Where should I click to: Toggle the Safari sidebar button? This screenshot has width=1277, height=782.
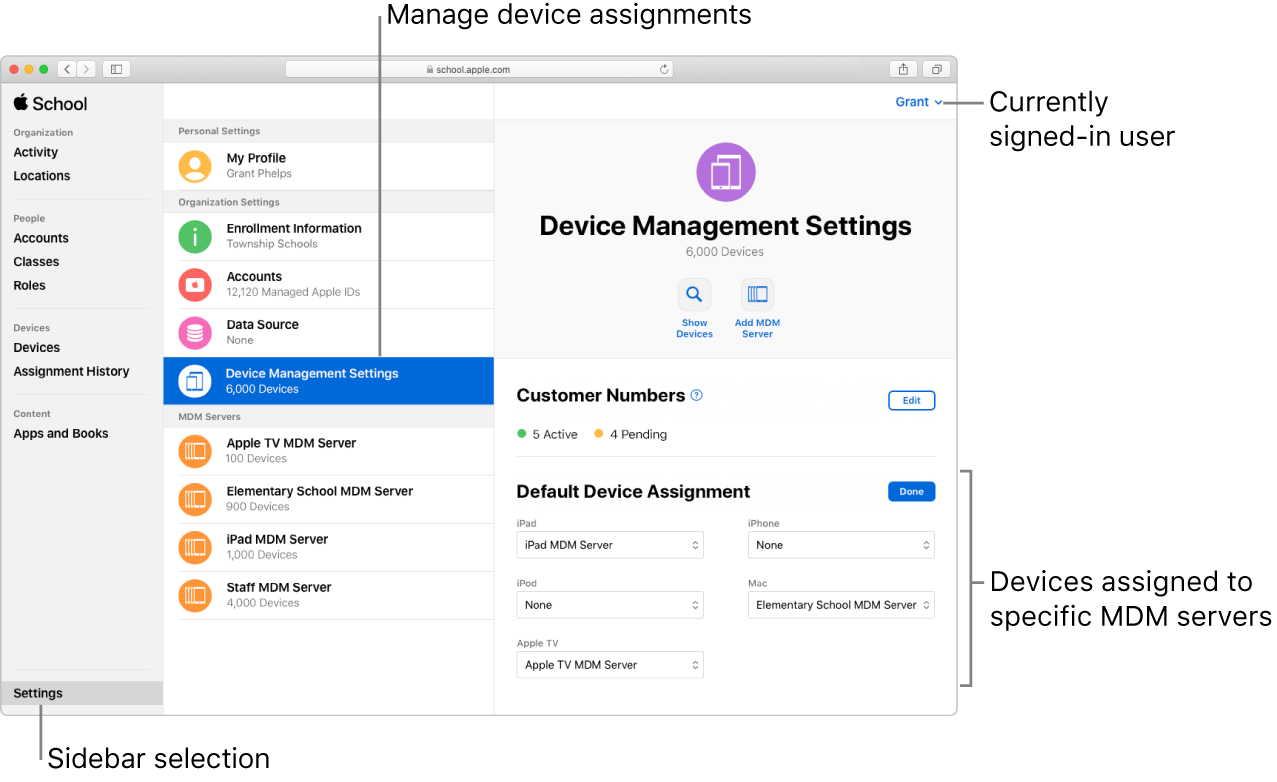(116, 69)
